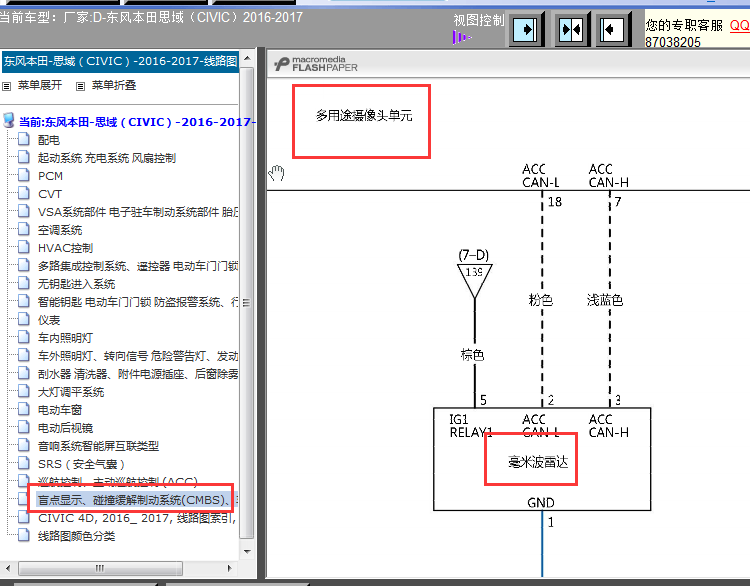Click the 棕色 wire color label
This screenshot has height=586, width=750.
pyautogui.click(x=472, y=355)
